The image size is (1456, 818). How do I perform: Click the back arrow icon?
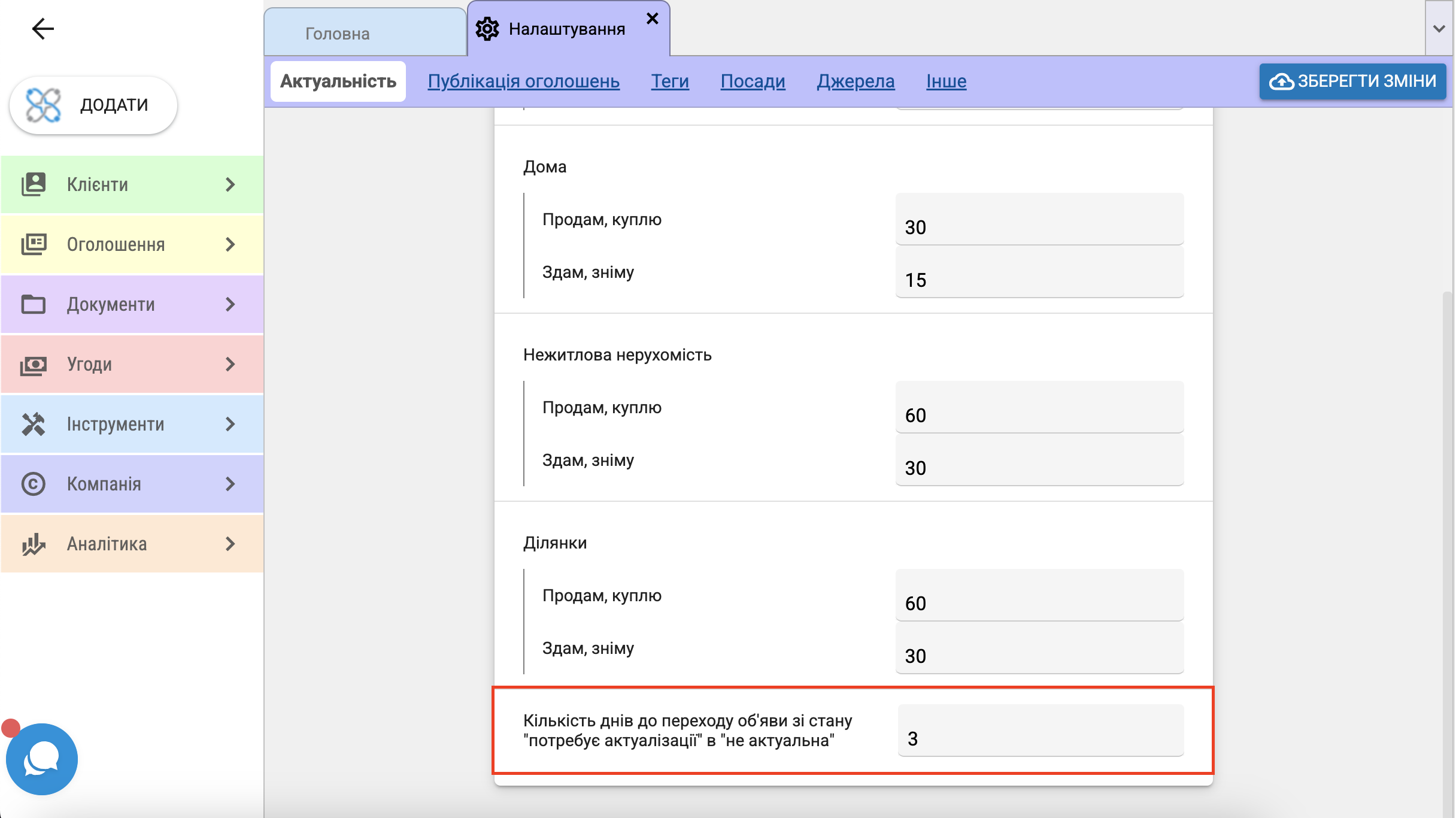(43, 29)
